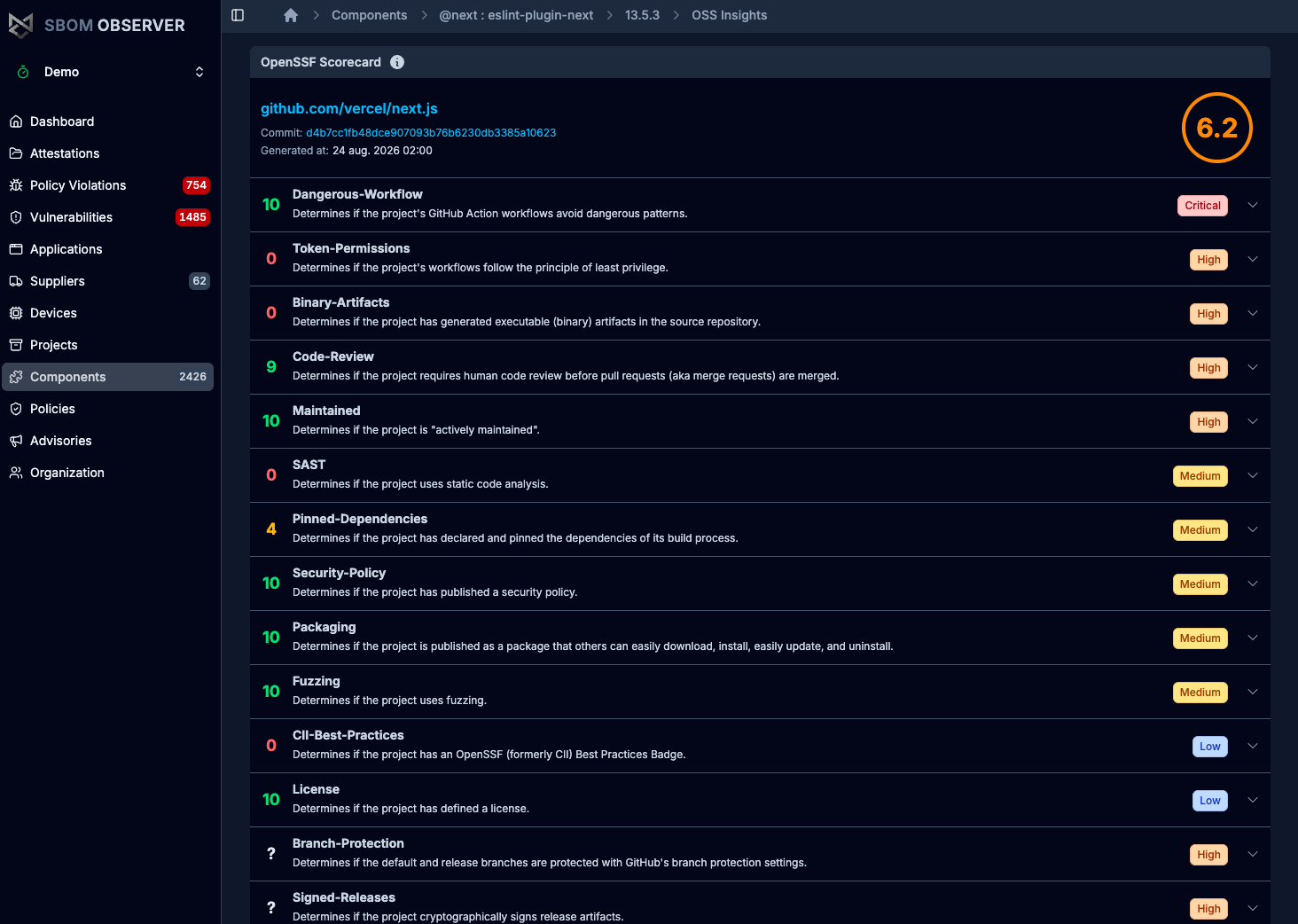Click the Vulnerabilities shield icon
1298x924 pixels.
click(16, 217)
